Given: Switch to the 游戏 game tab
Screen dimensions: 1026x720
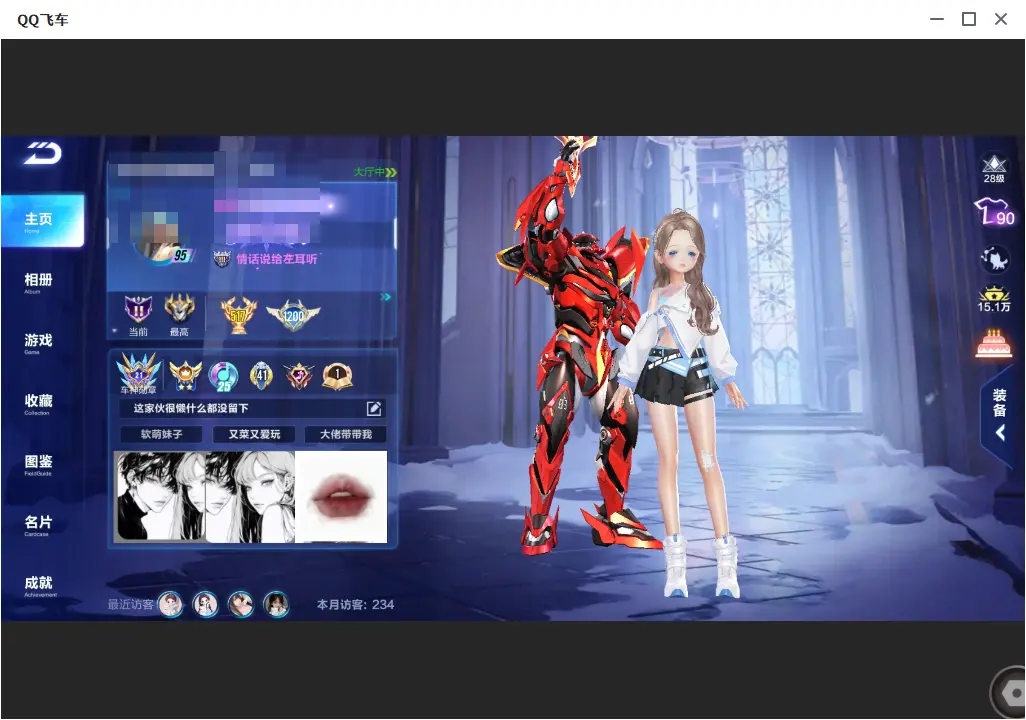Looking at the screenshot, I should click(x=38, y=342).
